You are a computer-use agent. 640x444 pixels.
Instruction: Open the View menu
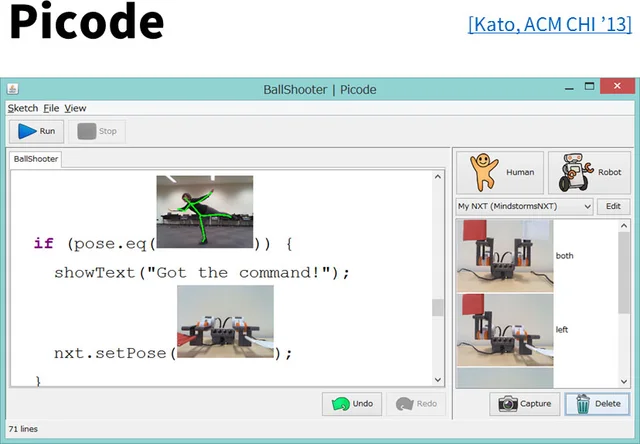[75, 108]
